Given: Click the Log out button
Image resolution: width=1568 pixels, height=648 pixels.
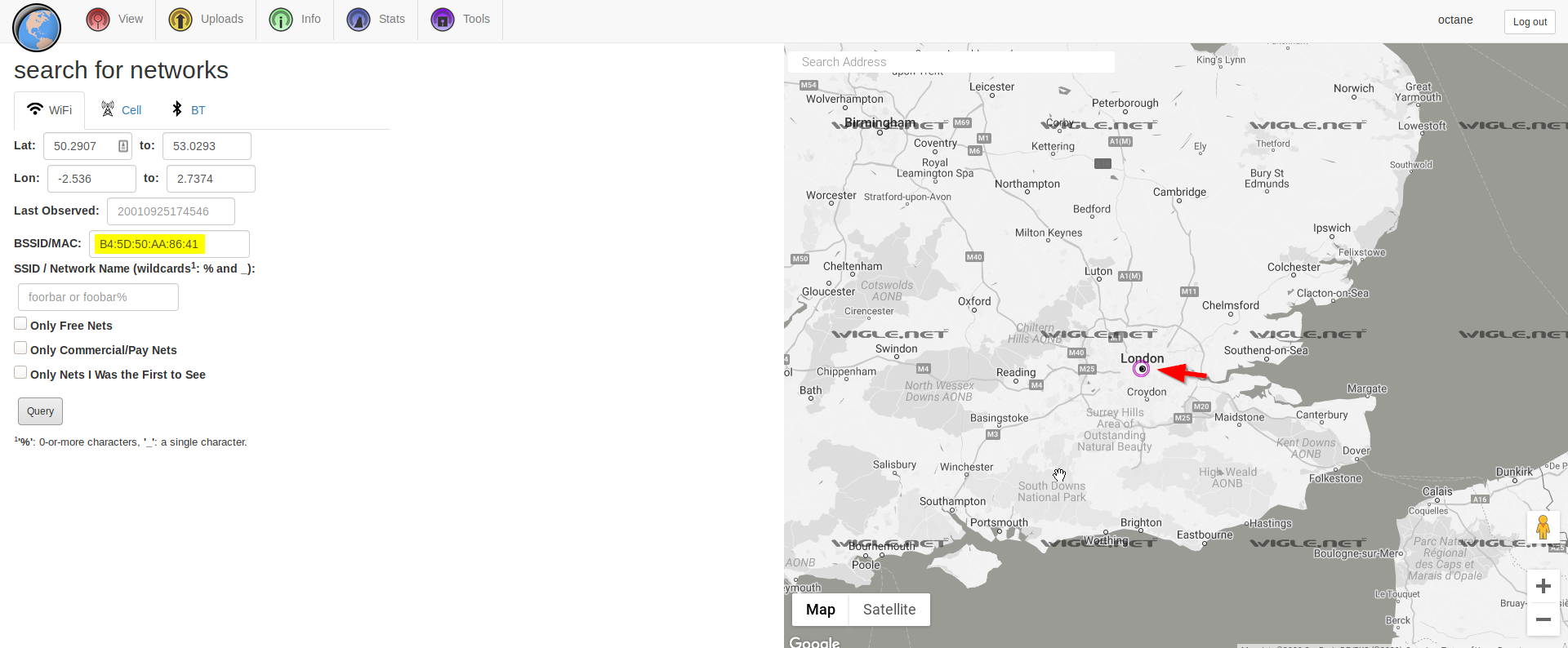Looking at the screenshot, I should (x=1529, y=22).
